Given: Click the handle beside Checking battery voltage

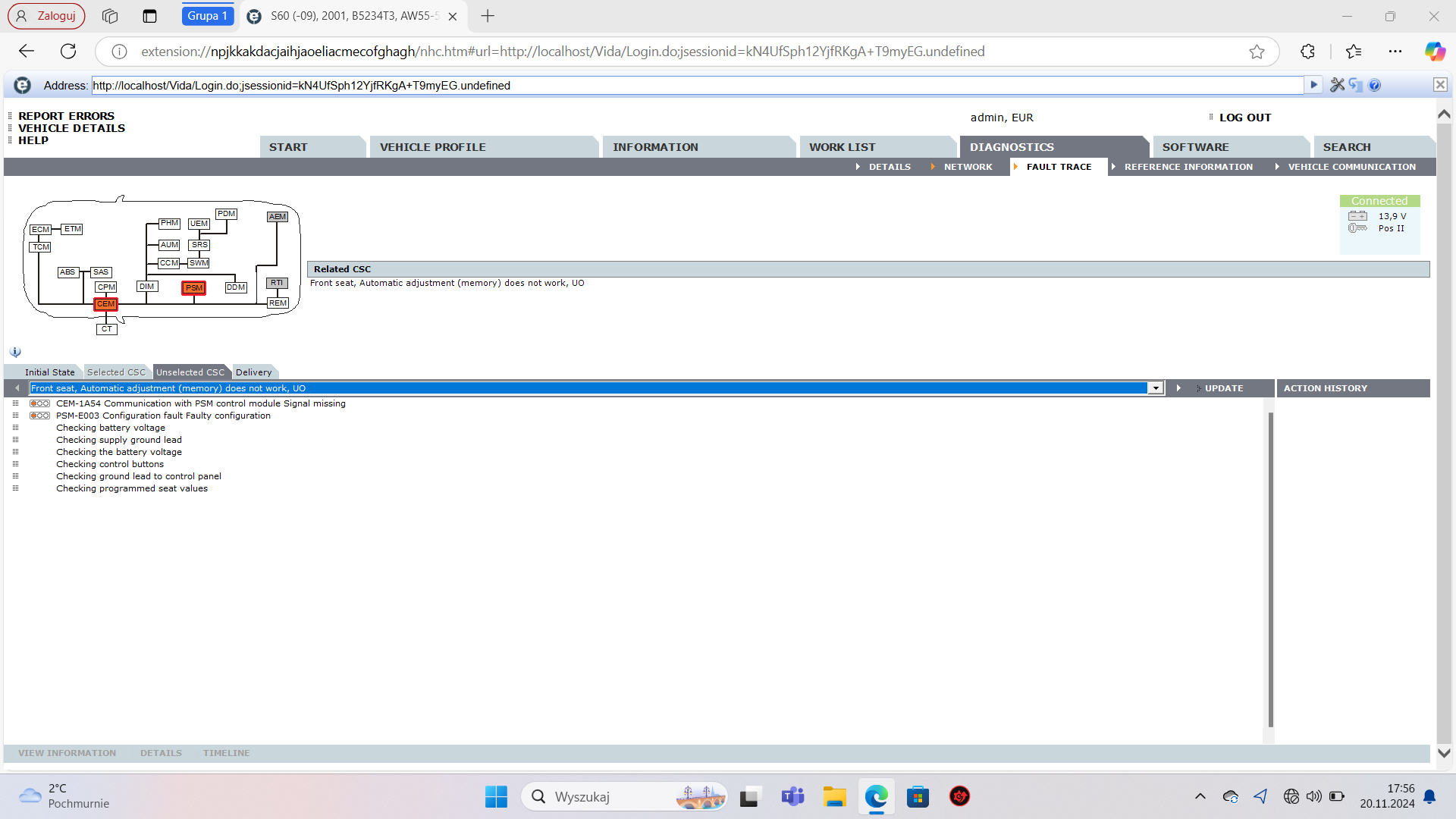Looking at the screenshot, I should point(15,428).
